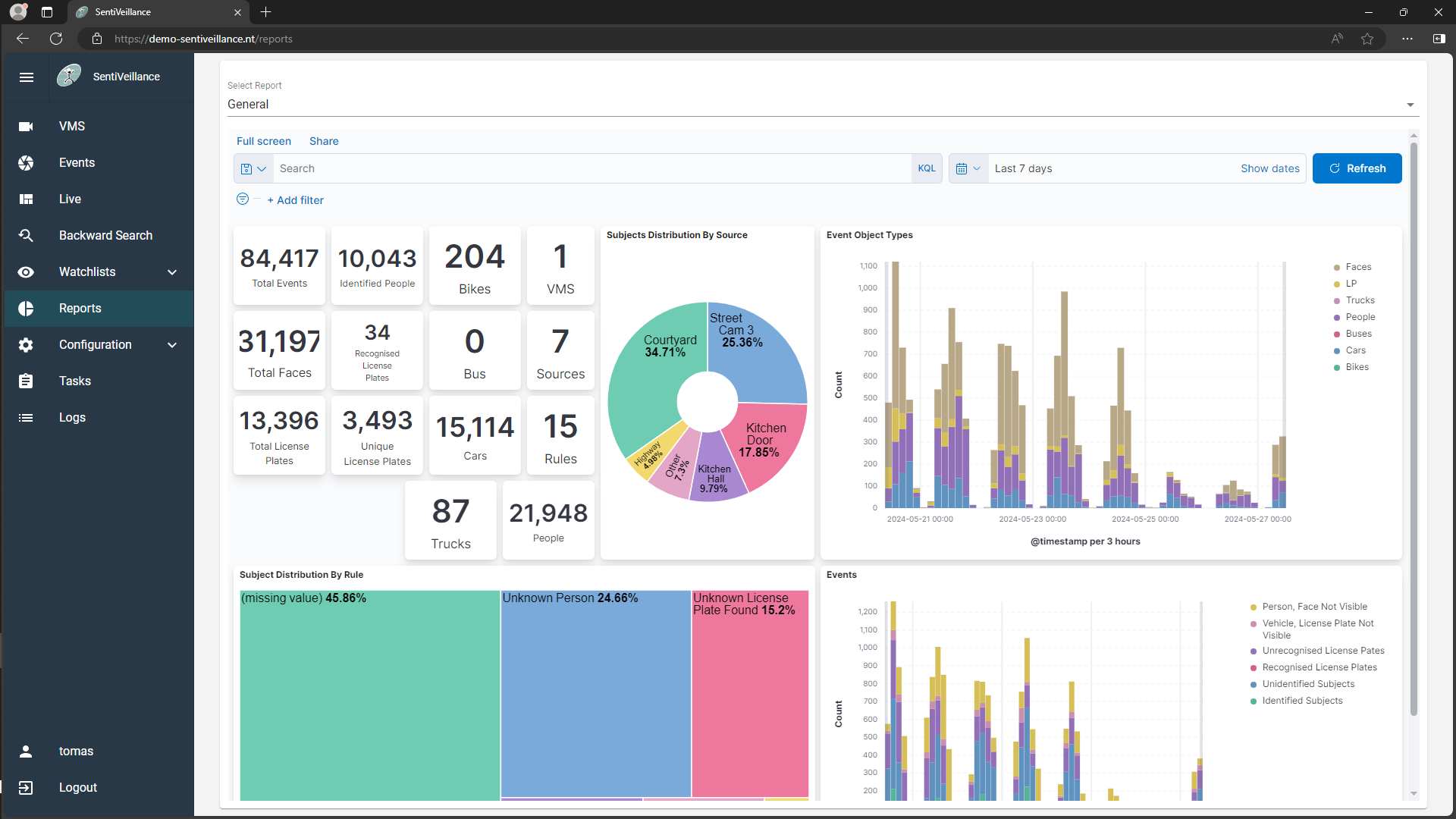The width and height of the screenshot is (1456, 819).
Task: Click the VMS camera icon
Action: pos(26,126)
